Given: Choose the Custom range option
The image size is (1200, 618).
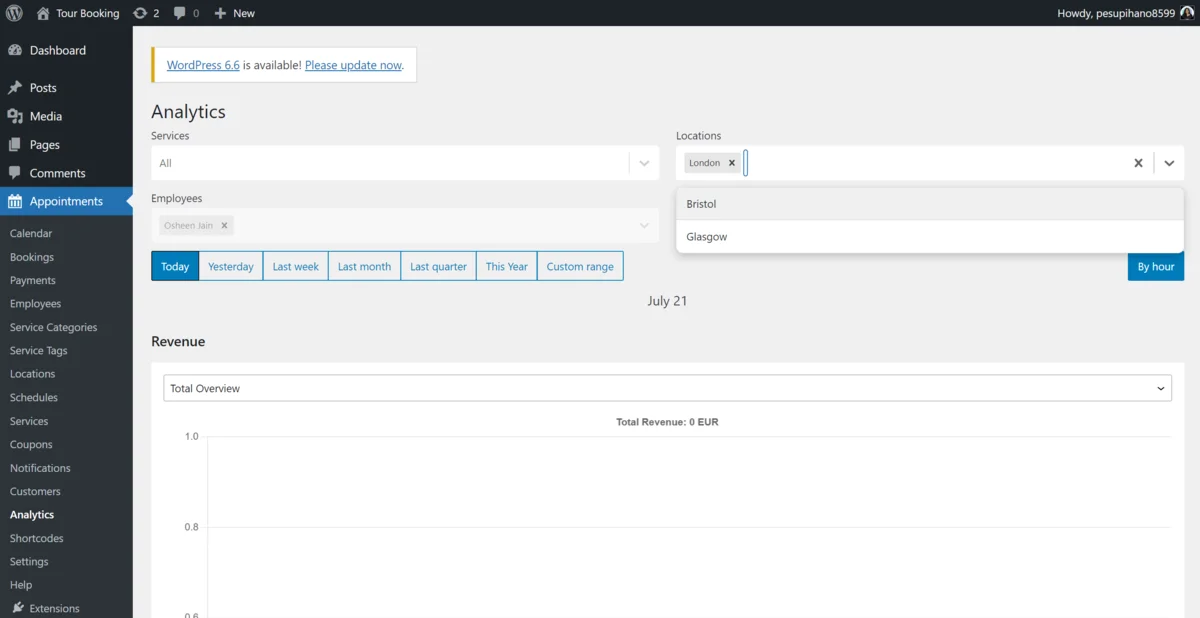Looking at the screenshot, I should click(580, 266).
